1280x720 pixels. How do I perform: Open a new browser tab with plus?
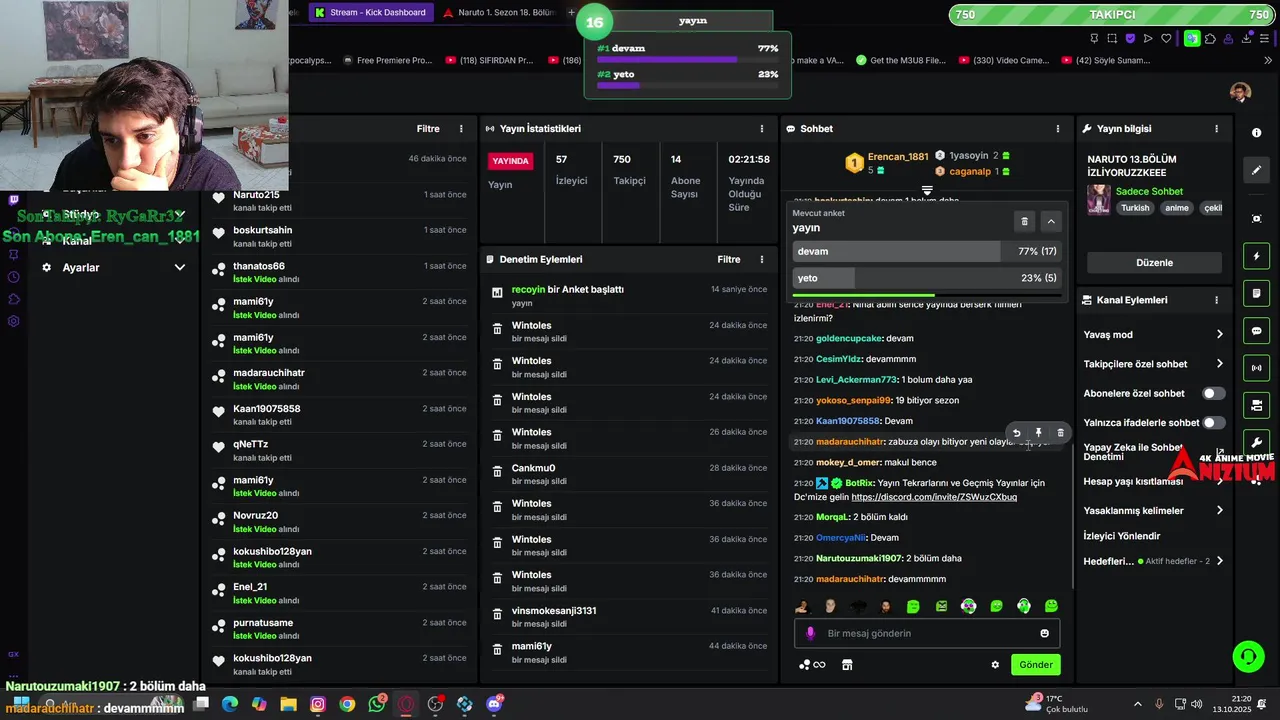coord(571,12)
